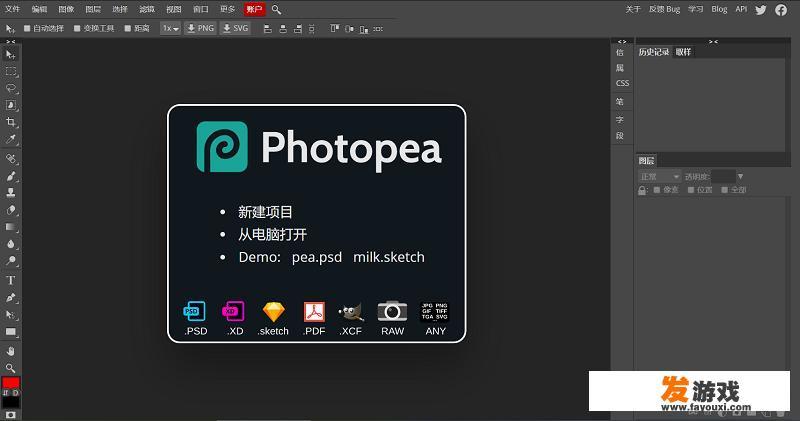This screenshot has height=421, width=800.
Task: Open the 滤镜 menu
Action: [147, 9]
